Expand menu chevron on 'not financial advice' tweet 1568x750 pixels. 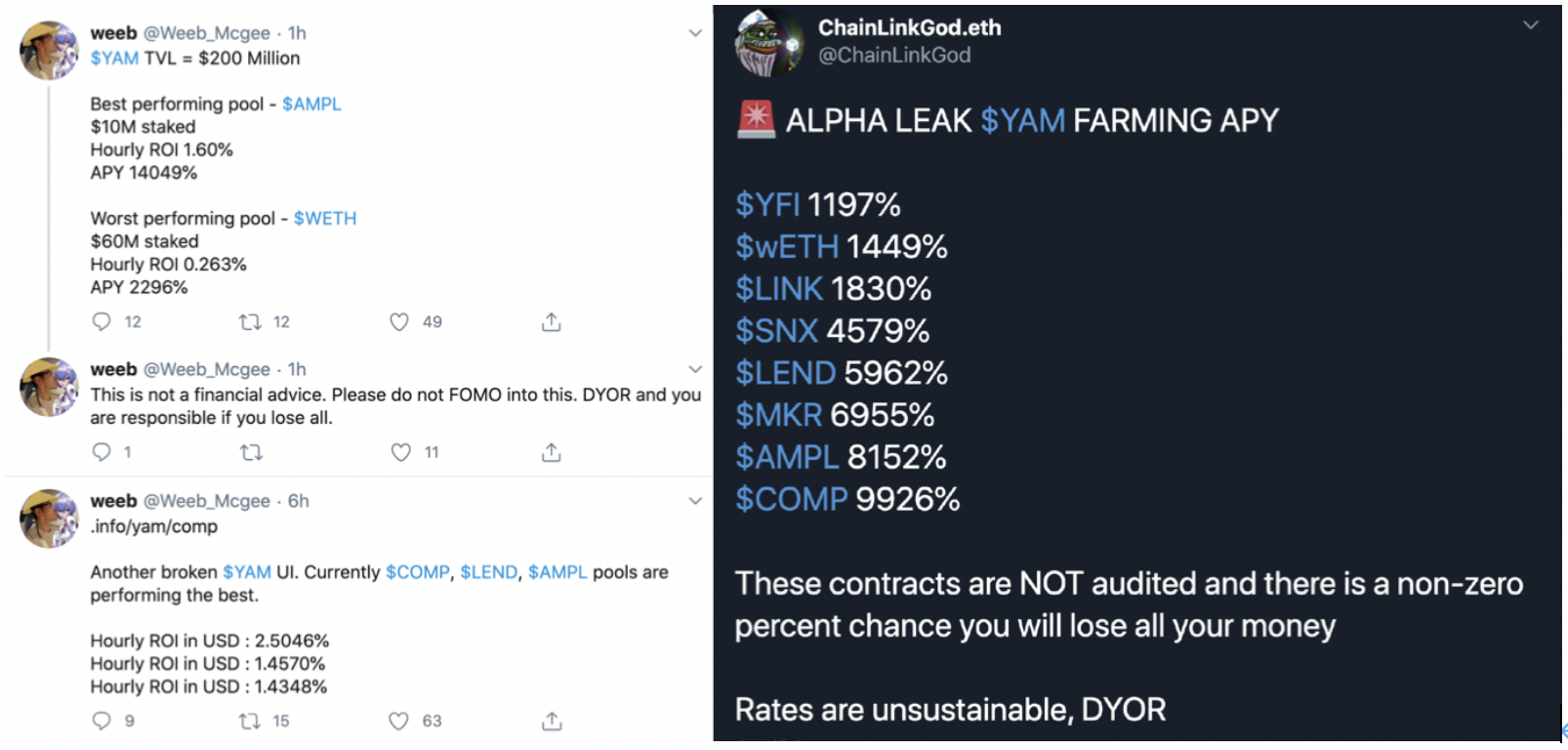pyautogui.click(x=695, y=369)
